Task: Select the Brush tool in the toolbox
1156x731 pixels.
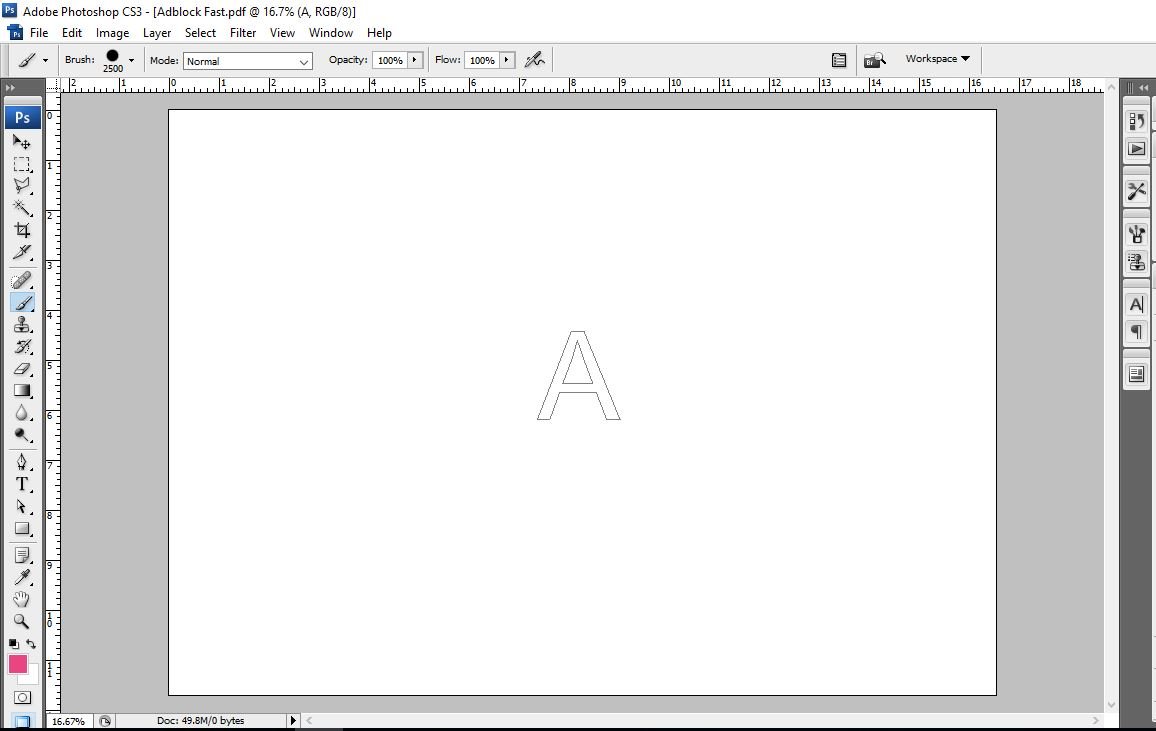Action: click(x=22, y=303)
